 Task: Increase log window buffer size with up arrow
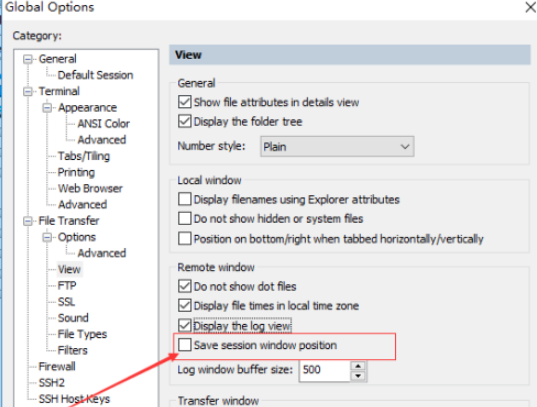pos(358,366)
